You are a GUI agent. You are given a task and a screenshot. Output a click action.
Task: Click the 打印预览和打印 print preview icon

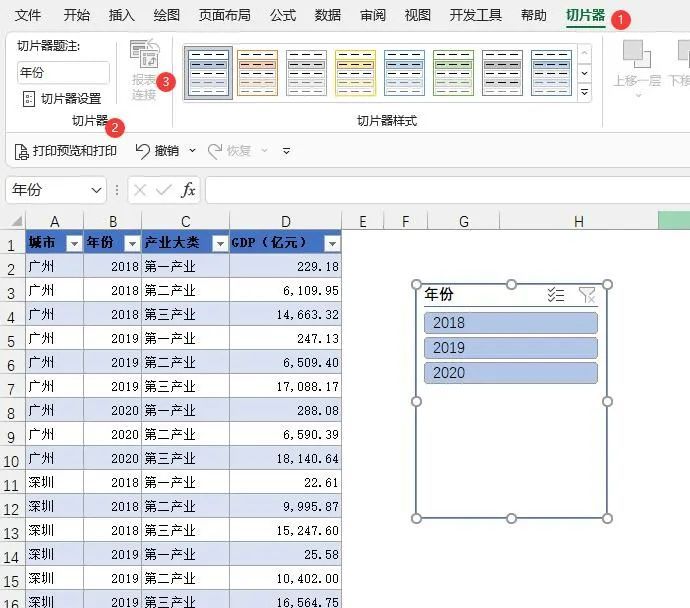click(x=22, y=151)
